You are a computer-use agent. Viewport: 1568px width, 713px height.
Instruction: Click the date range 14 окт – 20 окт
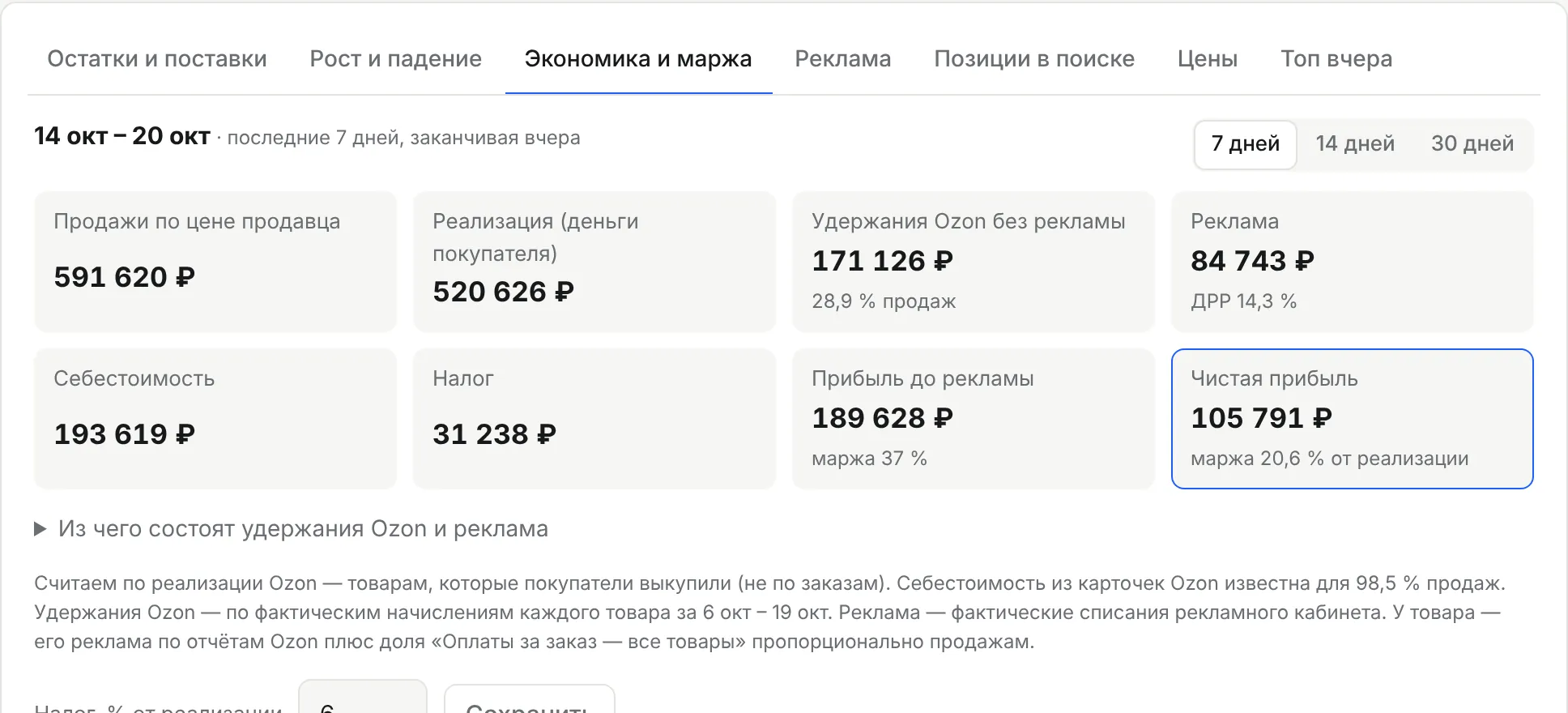122,136
